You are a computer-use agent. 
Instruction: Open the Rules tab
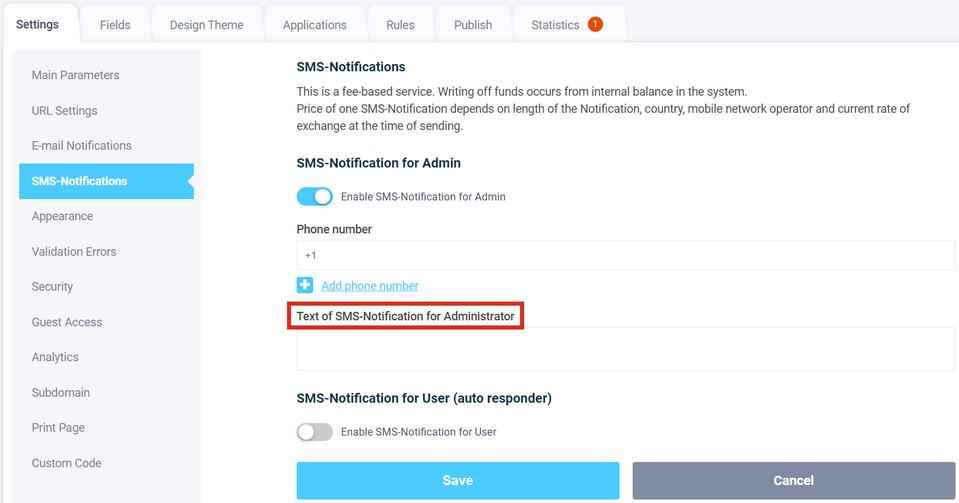tap(400, 25)
